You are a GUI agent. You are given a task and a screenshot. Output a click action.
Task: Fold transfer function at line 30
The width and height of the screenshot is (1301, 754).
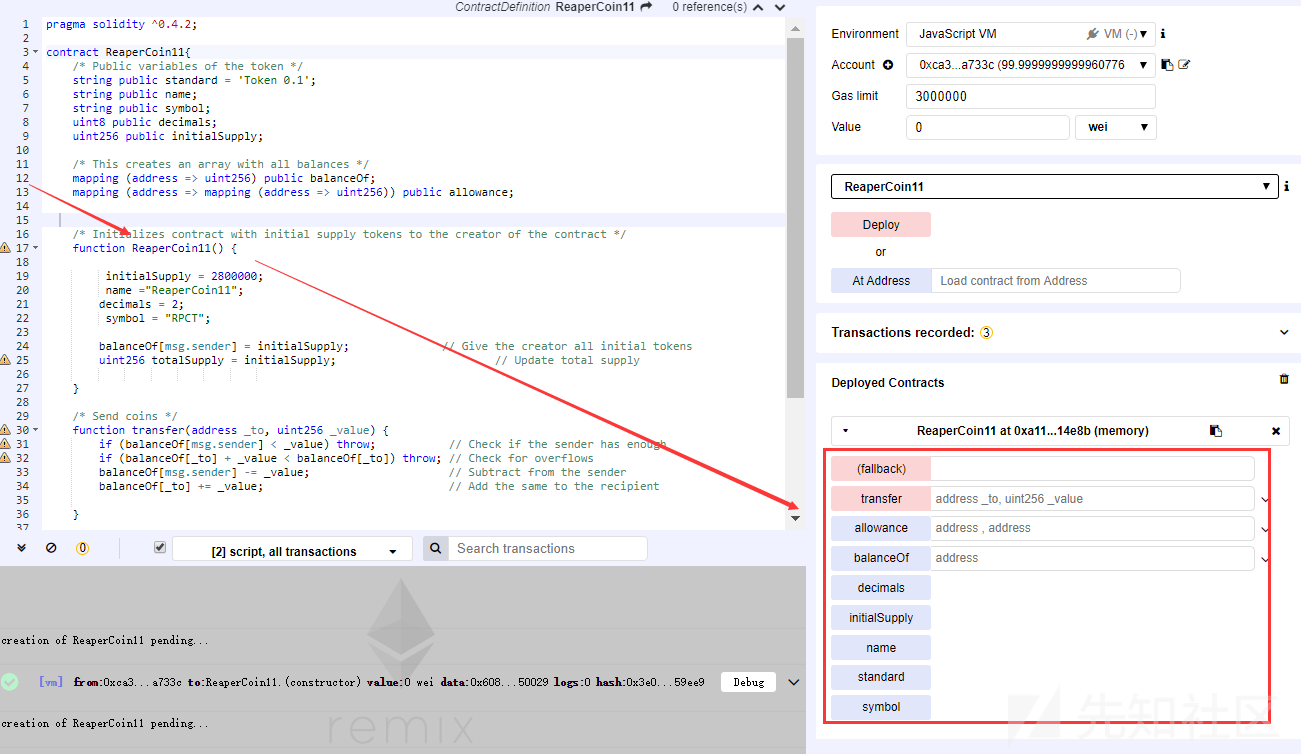(37, 430)
